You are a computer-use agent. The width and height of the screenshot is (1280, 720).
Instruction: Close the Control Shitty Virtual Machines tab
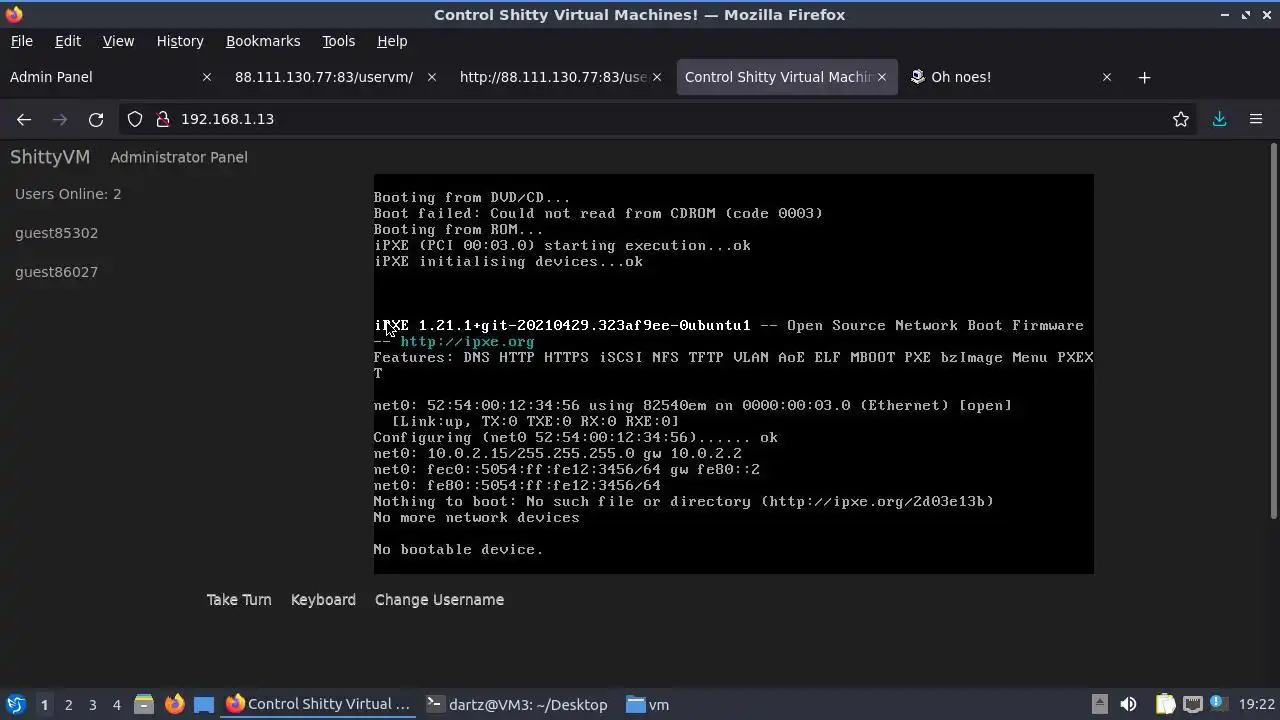click(882, 77)
